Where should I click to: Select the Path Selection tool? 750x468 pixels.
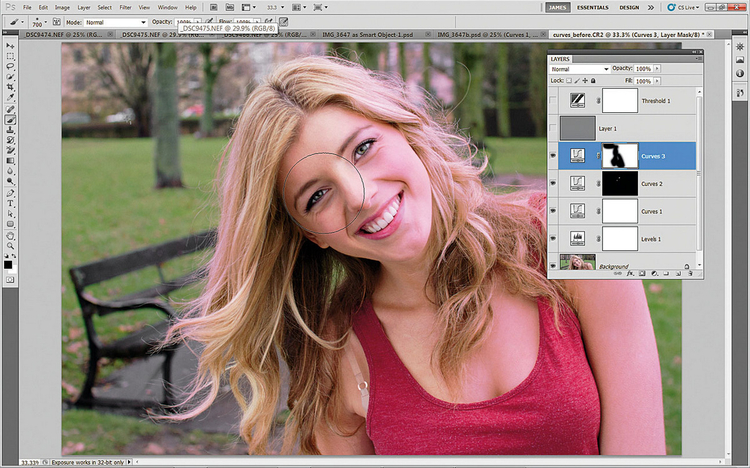(x=10, y=214)
